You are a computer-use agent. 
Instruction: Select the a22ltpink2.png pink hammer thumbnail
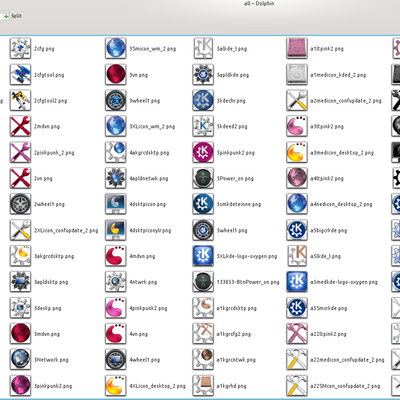[297, 334]
